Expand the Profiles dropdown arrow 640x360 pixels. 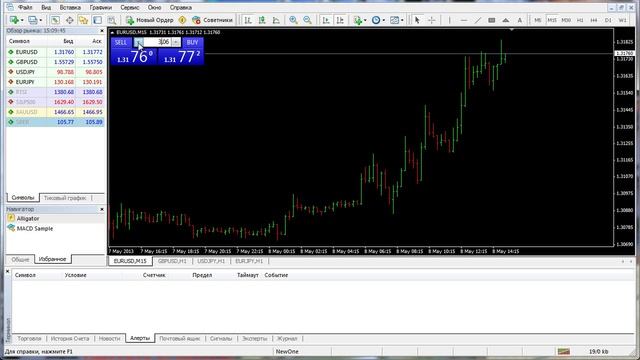[40, 20]
